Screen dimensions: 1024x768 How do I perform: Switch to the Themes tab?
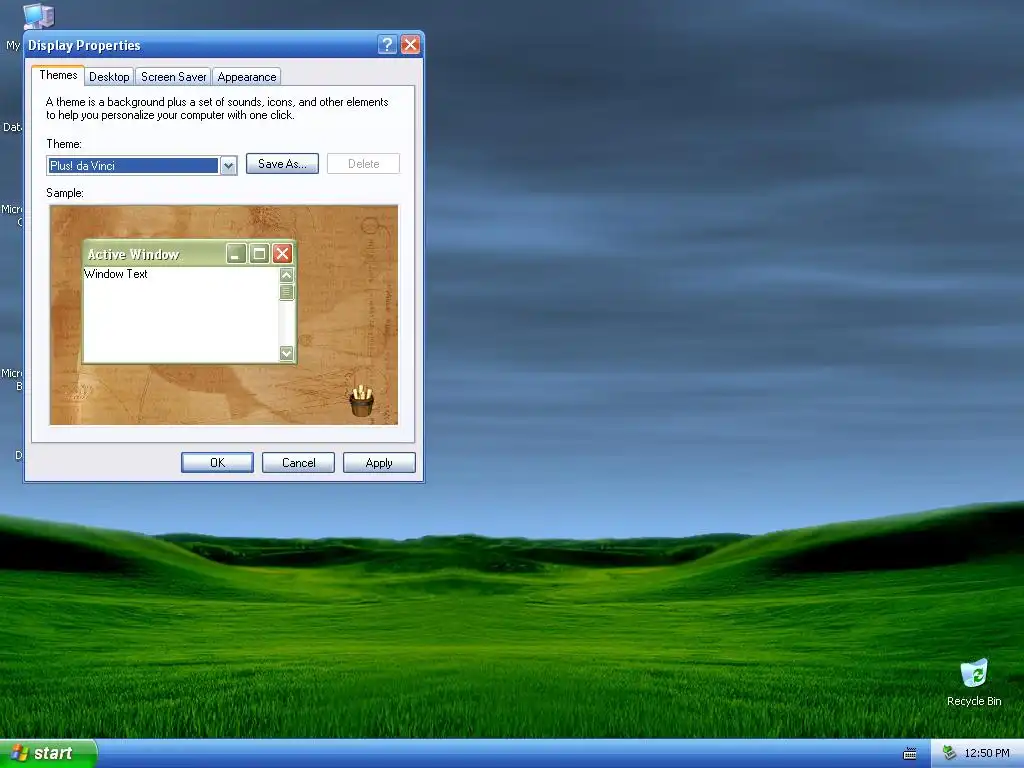coord(58,75)
